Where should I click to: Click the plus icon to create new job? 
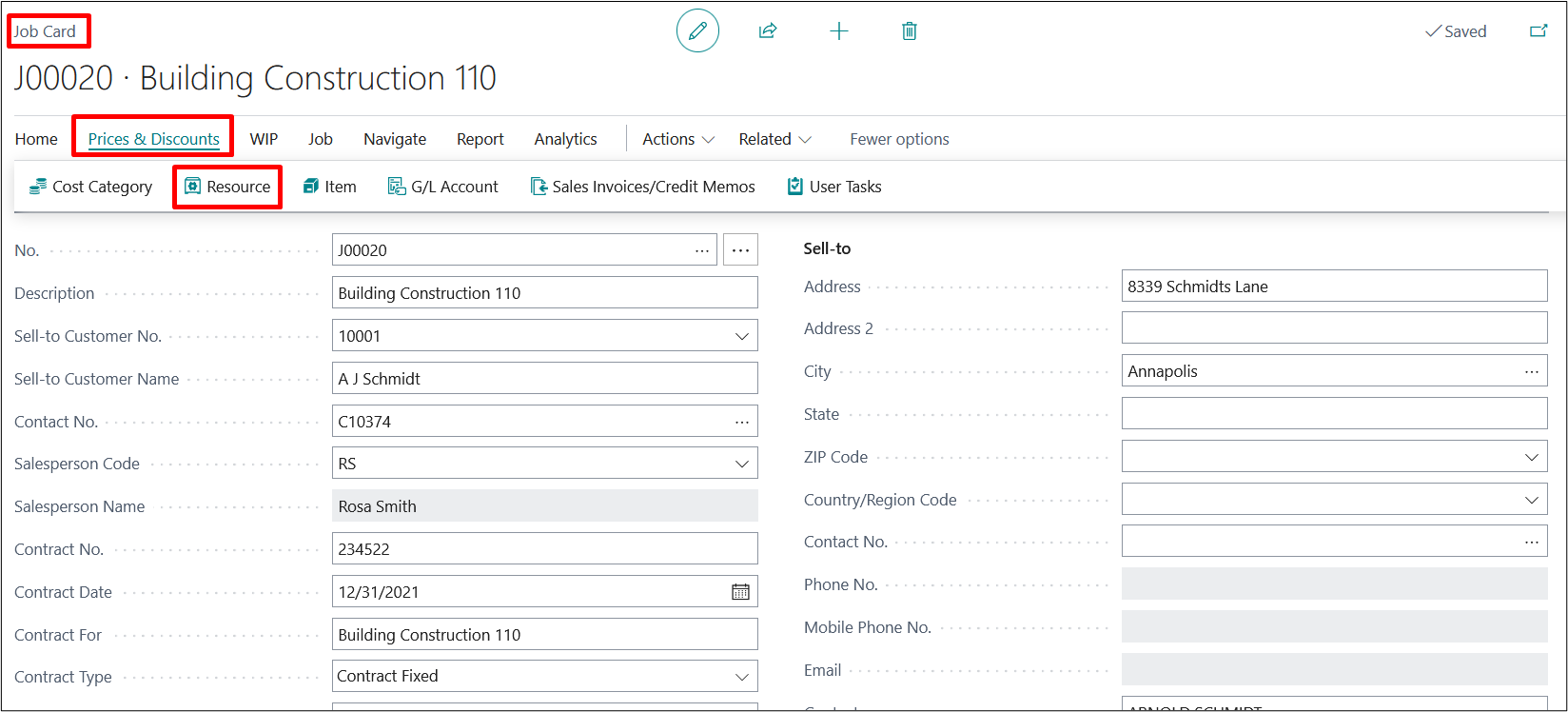tap(838, 31)
